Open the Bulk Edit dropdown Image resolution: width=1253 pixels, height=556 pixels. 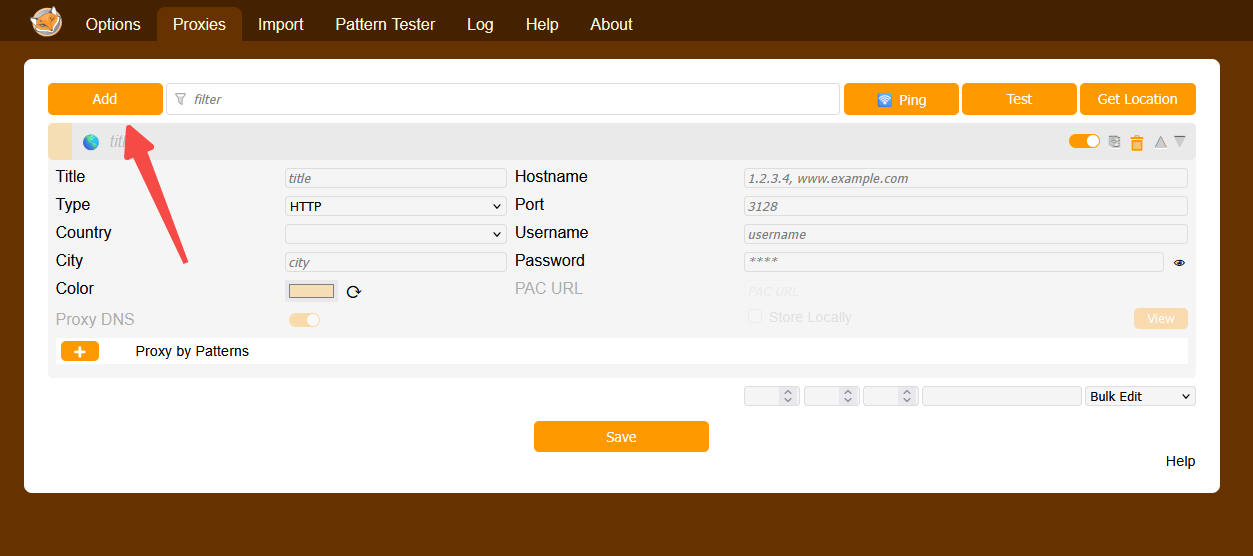1140,396
